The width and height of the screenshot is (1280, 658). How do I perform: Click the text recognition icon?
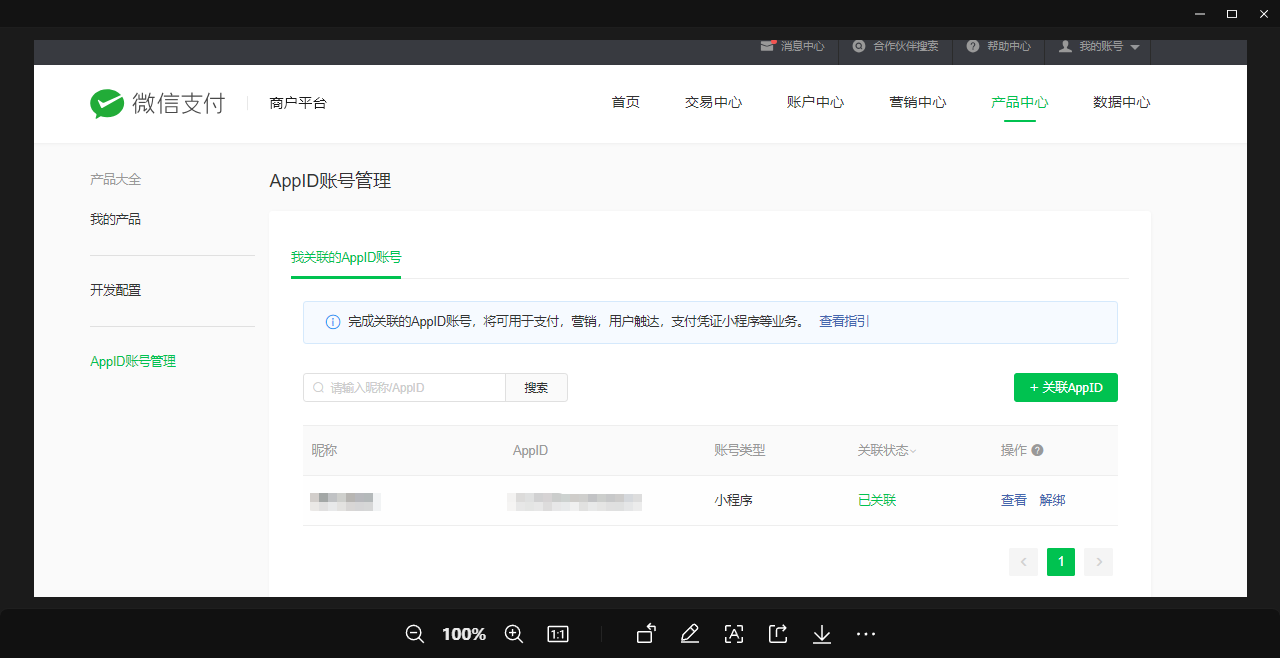click(734, 634)
